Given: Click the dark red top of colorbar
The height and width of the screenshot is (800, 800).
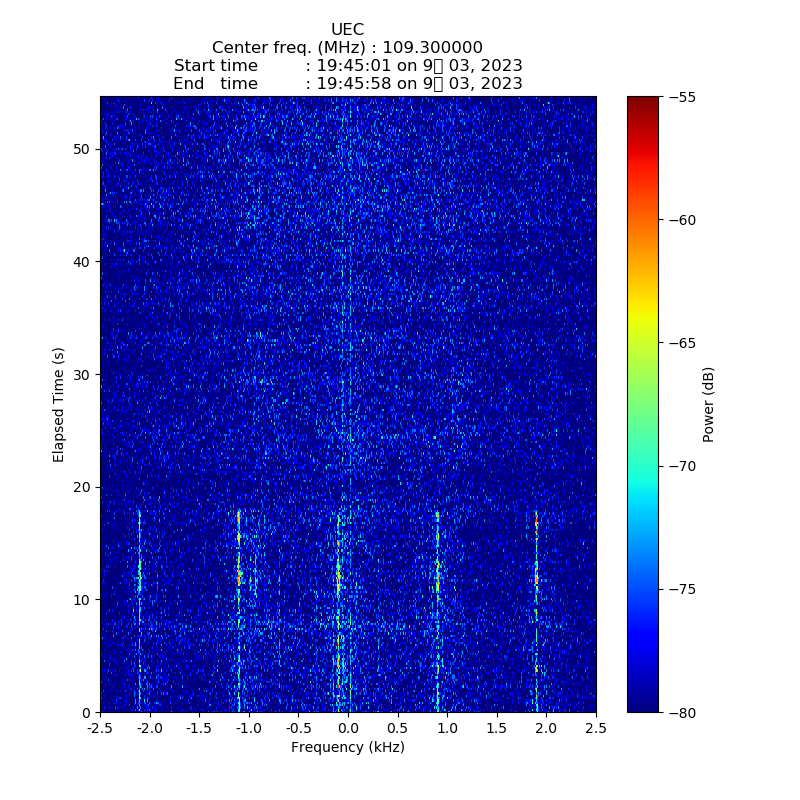Looking at the screenshot, I should pos(643,101).
